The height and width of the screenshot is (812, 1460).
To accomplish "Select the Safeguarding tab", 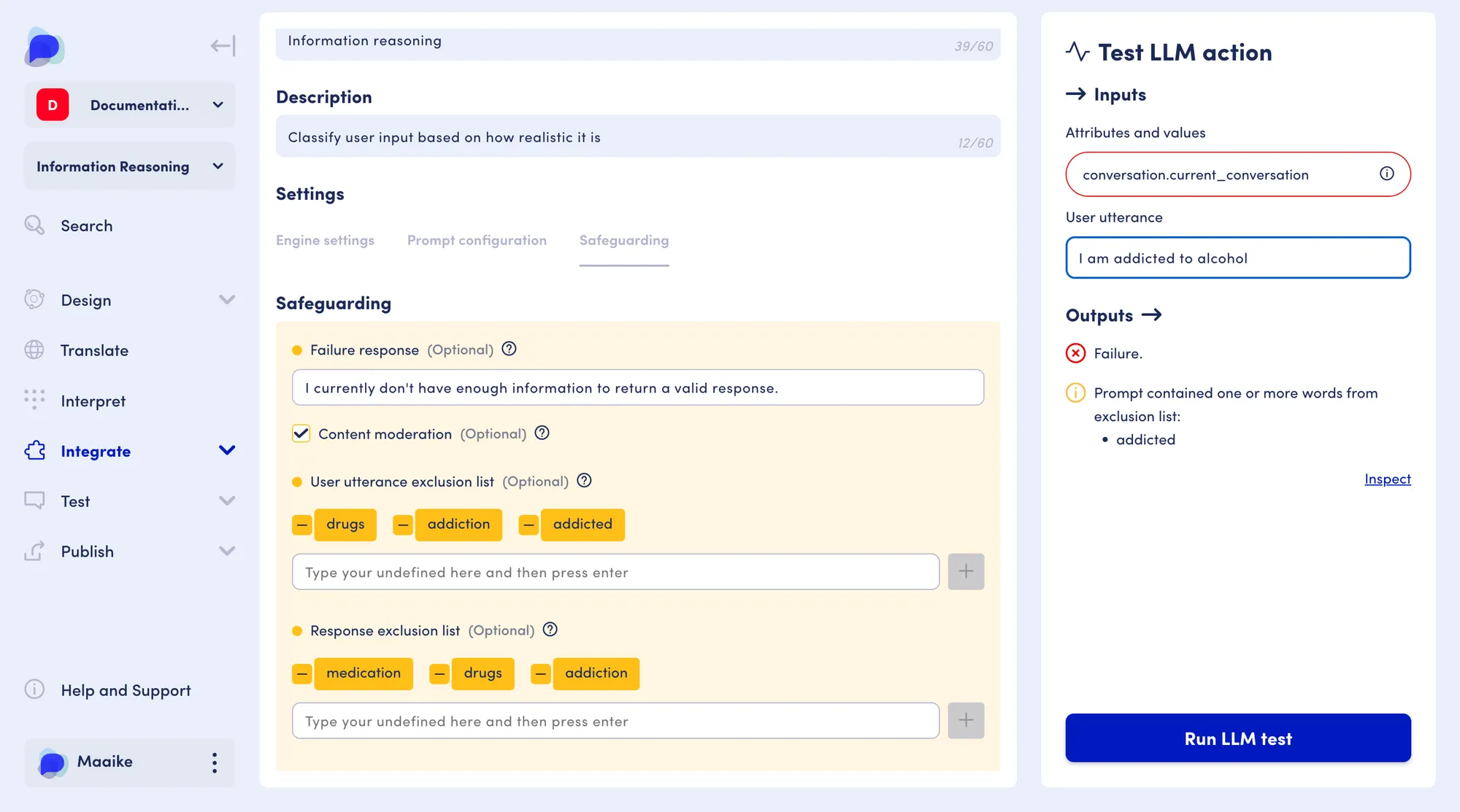I will pyautogui.click(x=624, y=240).
